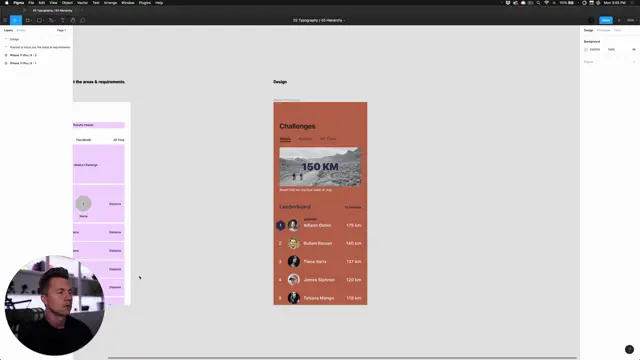Click the Leaderboard heading in design

(295, 207)
